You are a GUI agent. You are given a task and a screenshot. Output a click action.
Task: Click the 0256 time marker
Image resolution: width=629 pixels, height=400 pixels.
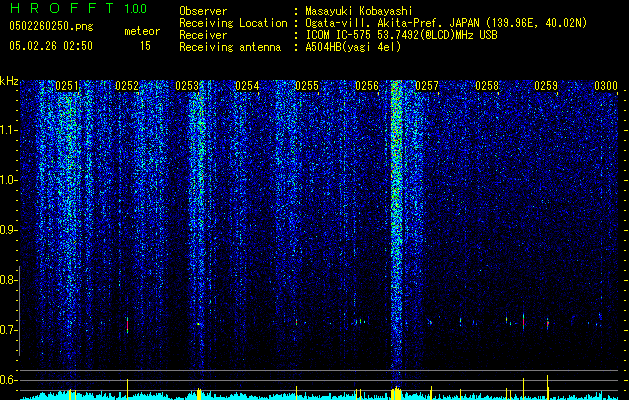coord(367,86)
